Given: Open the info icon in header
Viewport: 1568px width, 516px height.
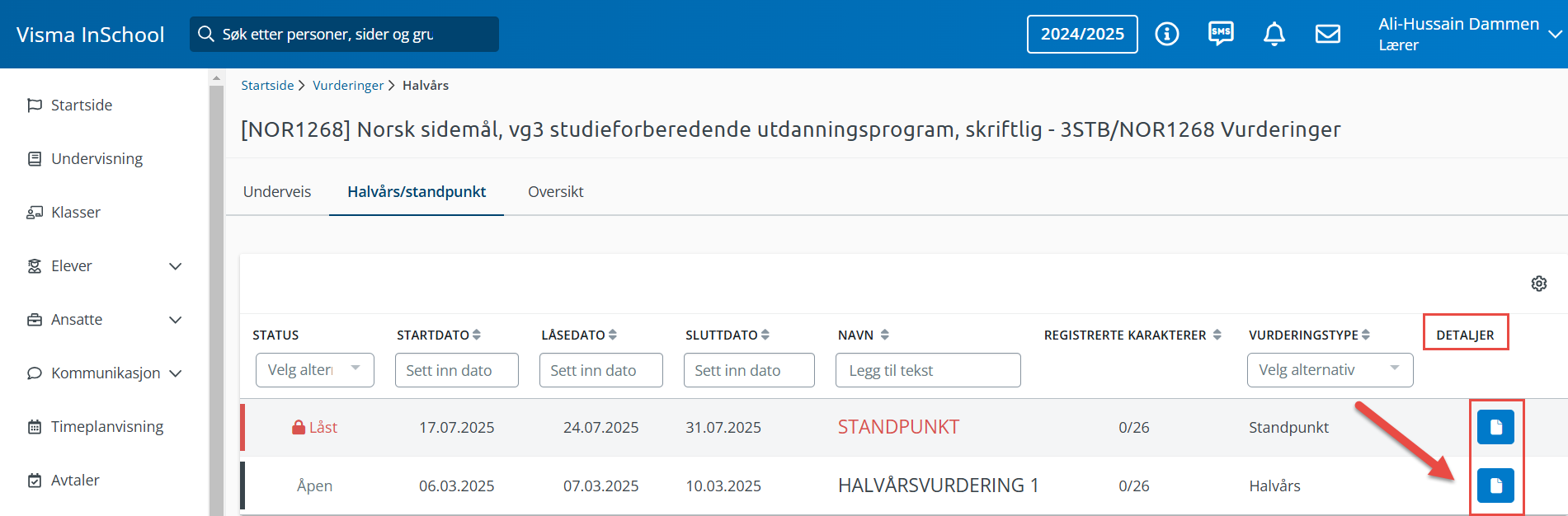Looking at the screenshot, I should click(x=1166, y=34).
